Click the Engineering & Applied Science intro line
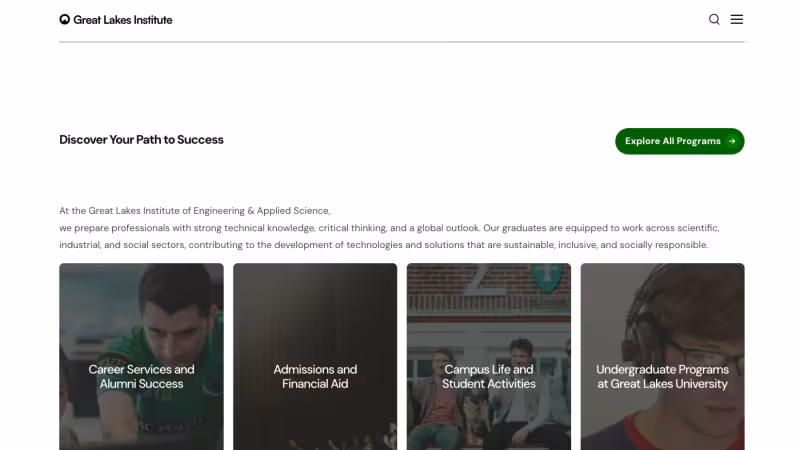 click(195, 211)
